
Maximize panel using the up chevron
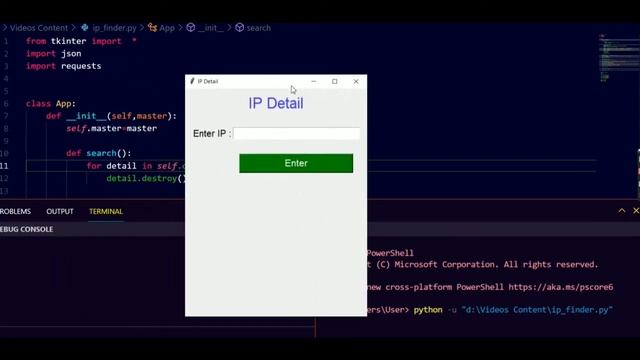(x=622, y=211)
